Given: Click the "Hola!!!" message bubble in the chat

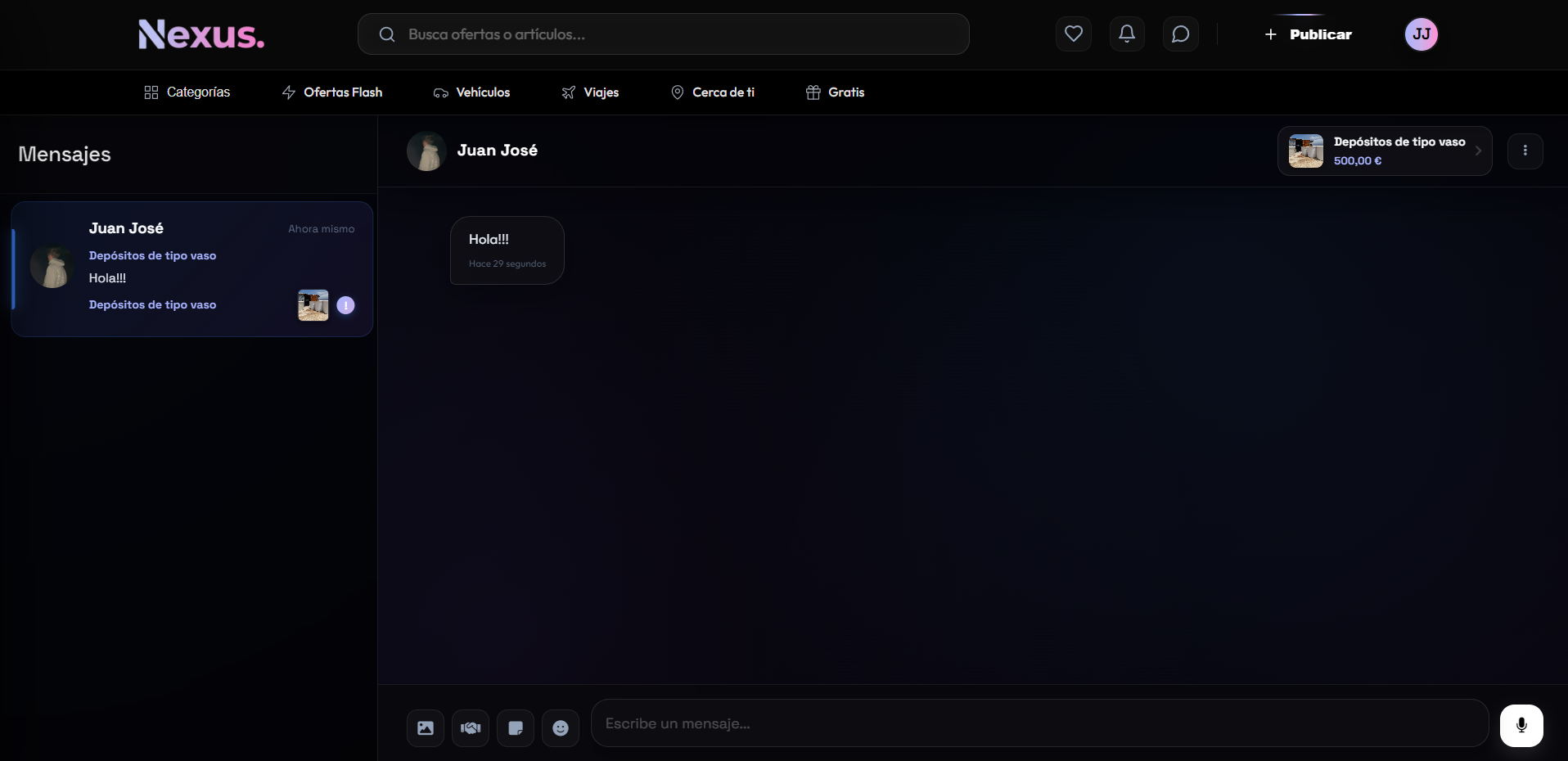Looking at the screenshot, I should [x=507, y=250].
